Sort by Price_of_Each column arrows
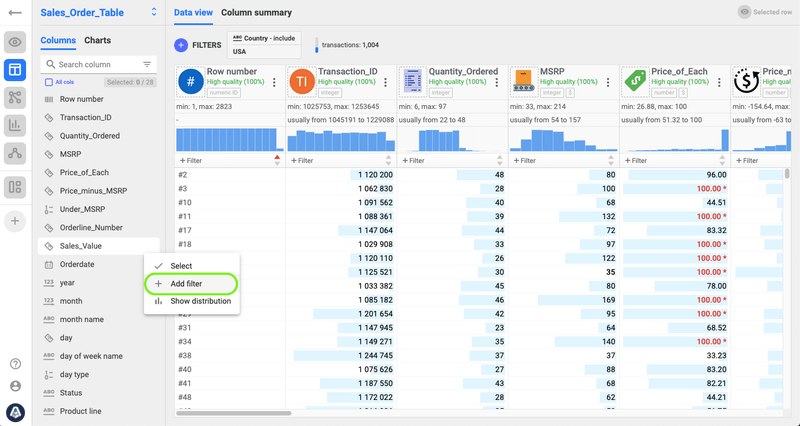 click(x=722, y=160)
